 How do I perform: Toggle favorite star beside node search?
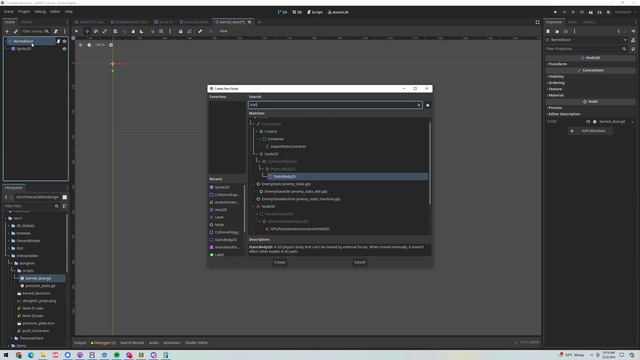pyautogui.click(x=427, y=105)
